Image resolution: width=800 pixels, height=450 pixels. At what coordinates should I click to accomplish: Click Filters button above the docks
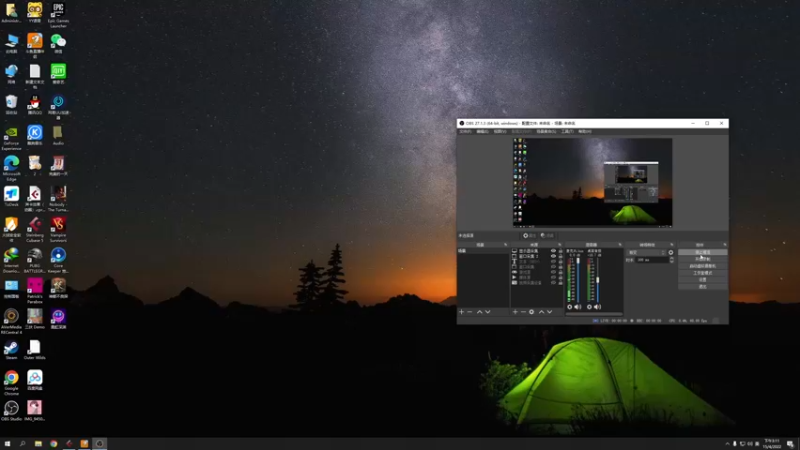[x=547, y=236]
